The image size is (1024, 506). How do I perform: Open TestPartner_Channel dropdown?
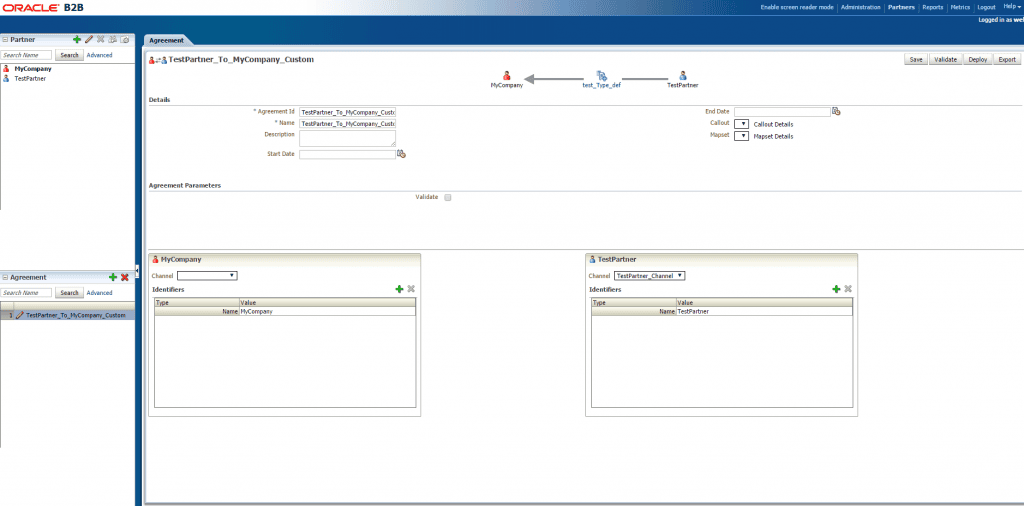650,276
